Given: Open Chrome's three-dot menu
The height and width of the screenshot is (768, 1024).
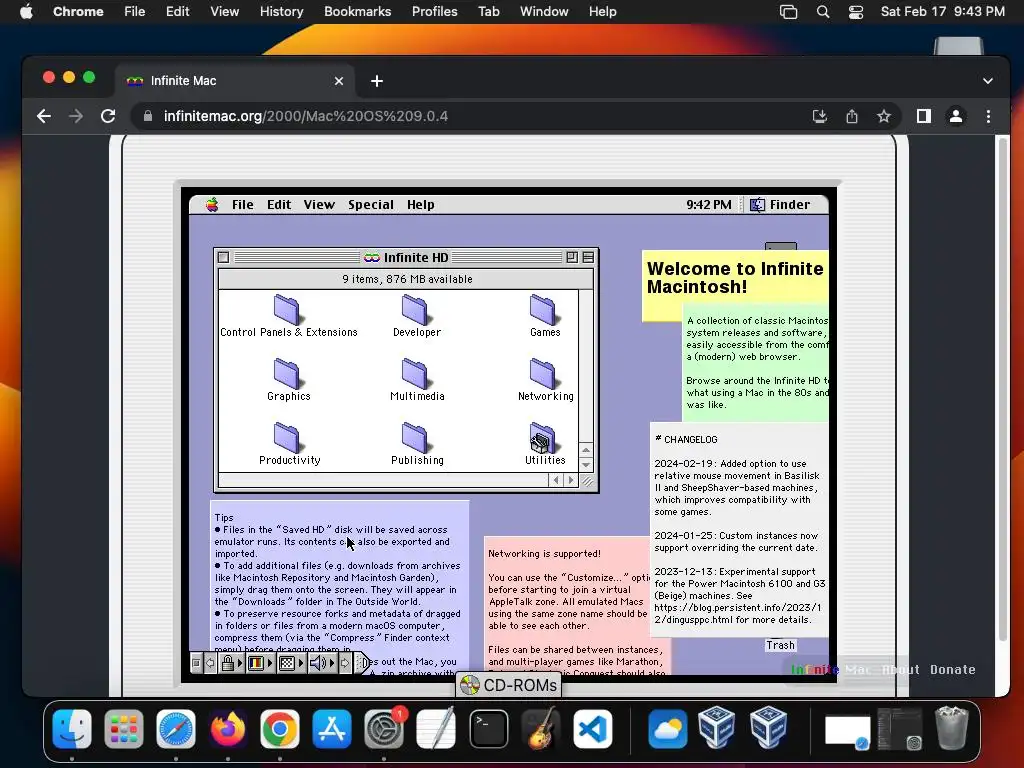Looking at the screenshot, I should point(988,116).
